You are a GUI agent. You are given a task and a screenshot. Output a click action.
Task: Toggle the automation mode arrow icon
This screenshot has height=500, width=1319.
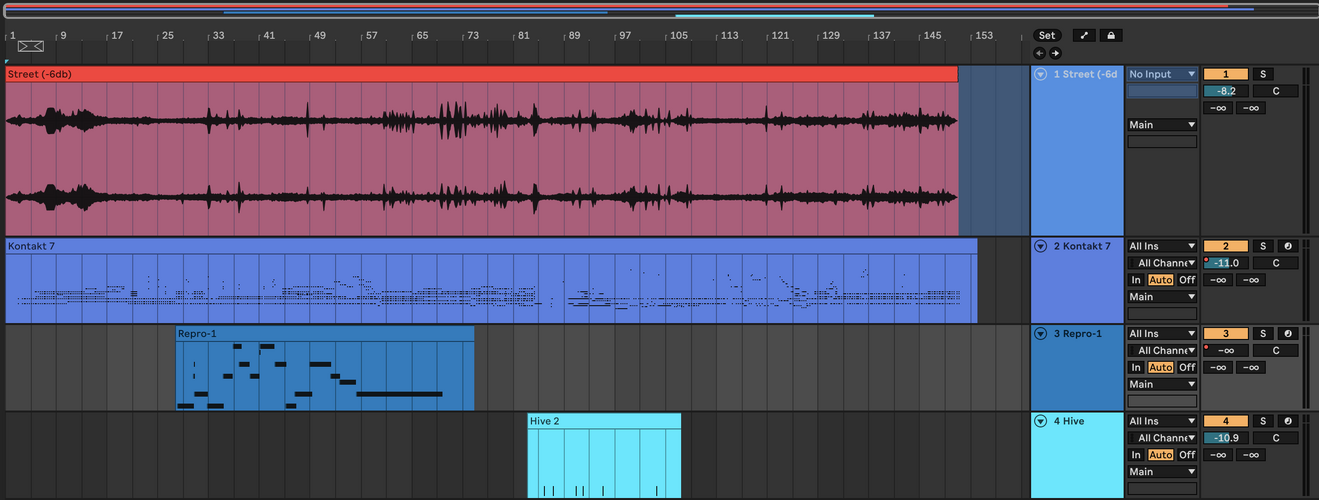coord(1084,35)
